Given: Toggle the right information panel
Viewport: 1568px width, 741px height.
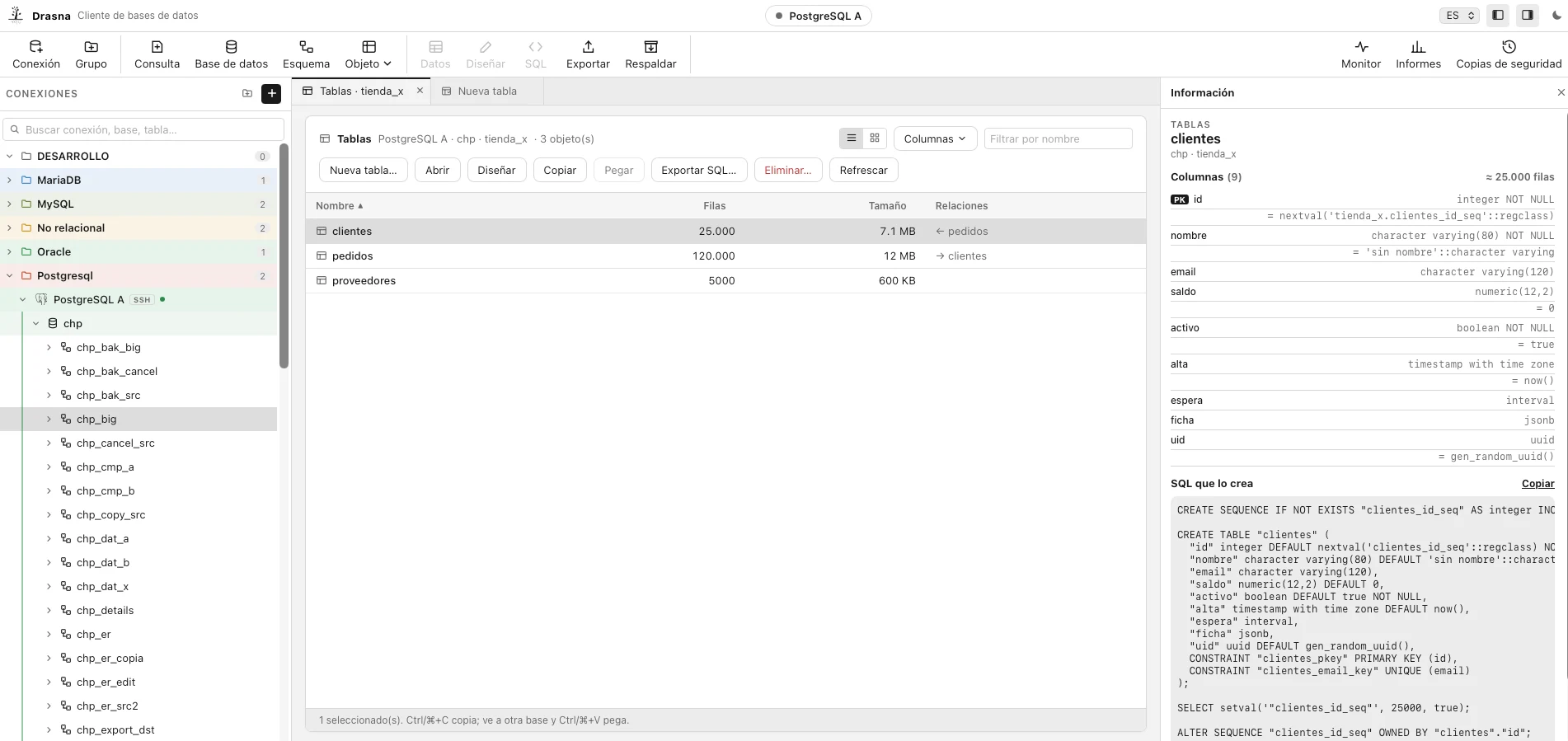Looking at the screenshot, I should click(x=1528, y=16).
